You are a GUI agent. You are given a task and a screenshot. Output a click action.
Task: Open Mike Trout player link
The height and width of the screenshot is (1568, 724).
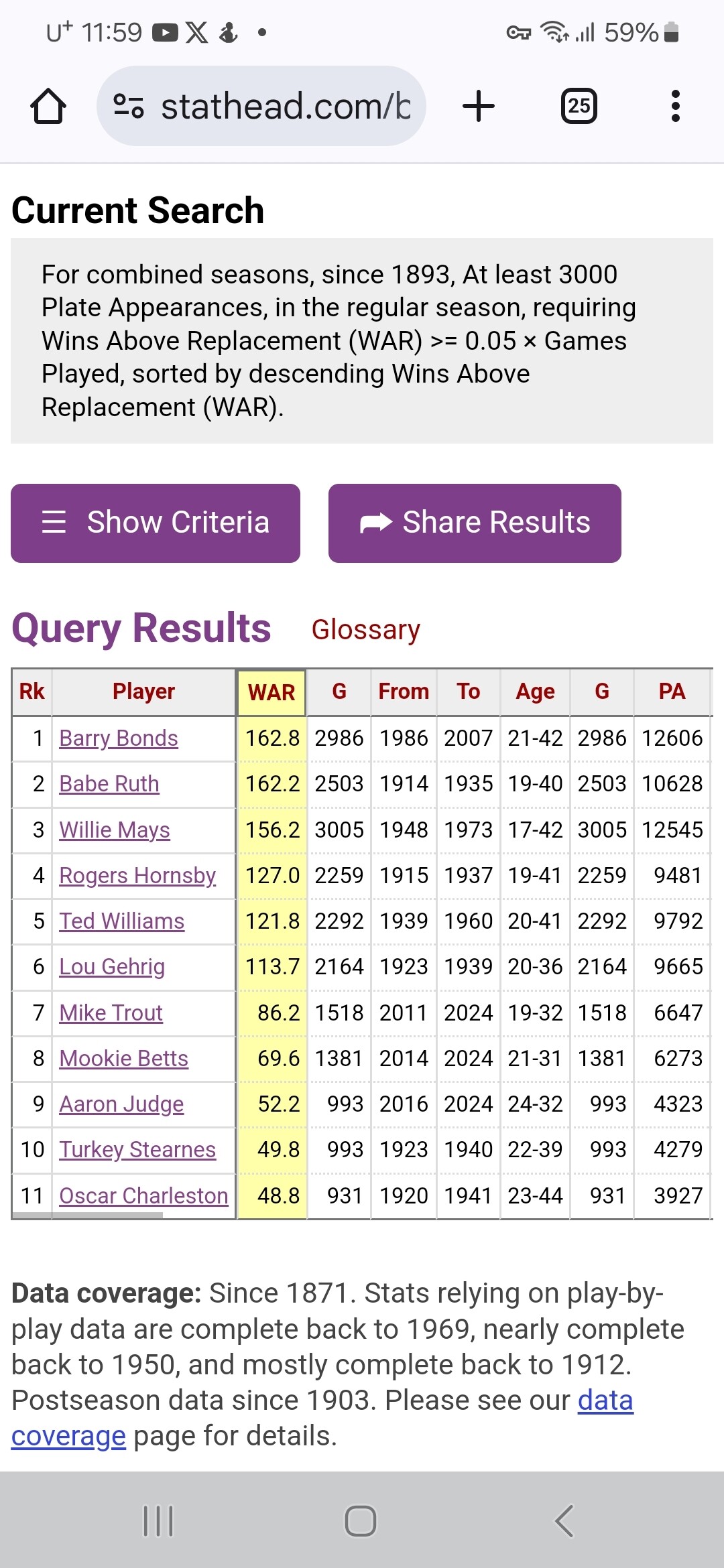point(111,1012)
